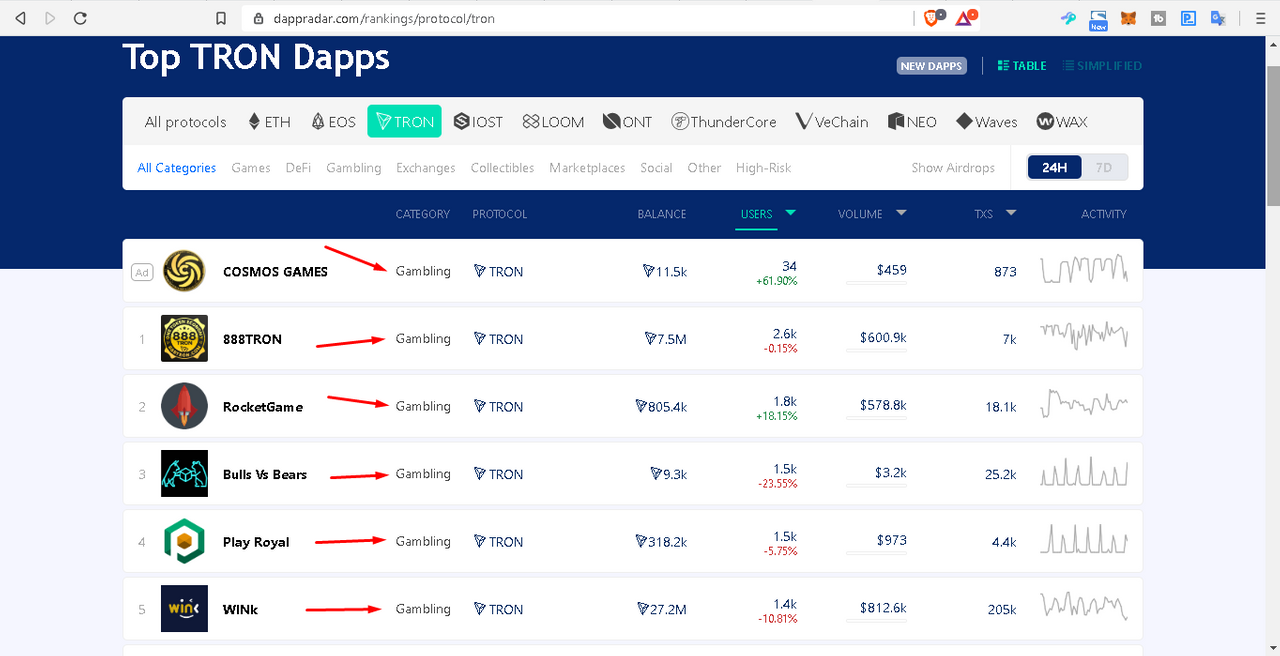
Task: Switch to the 24H time range
Action: pyautogui.click(x=1054, y=168)
